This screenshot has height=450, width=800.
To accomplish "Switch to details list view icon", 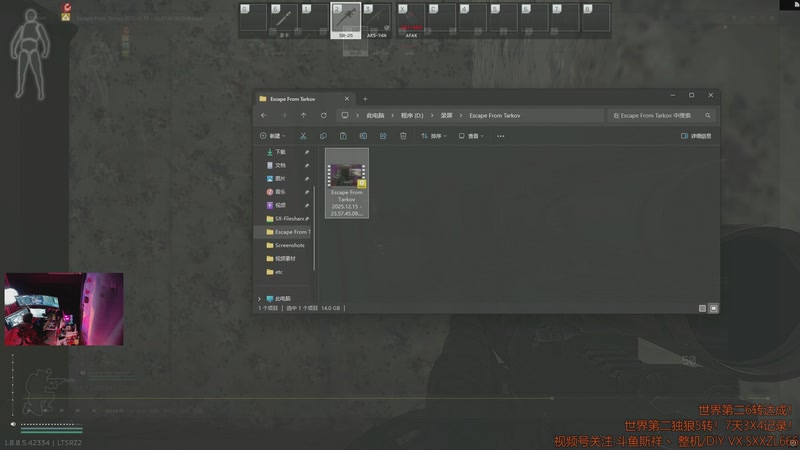I will pyautogui.click(x=702, y=308).
